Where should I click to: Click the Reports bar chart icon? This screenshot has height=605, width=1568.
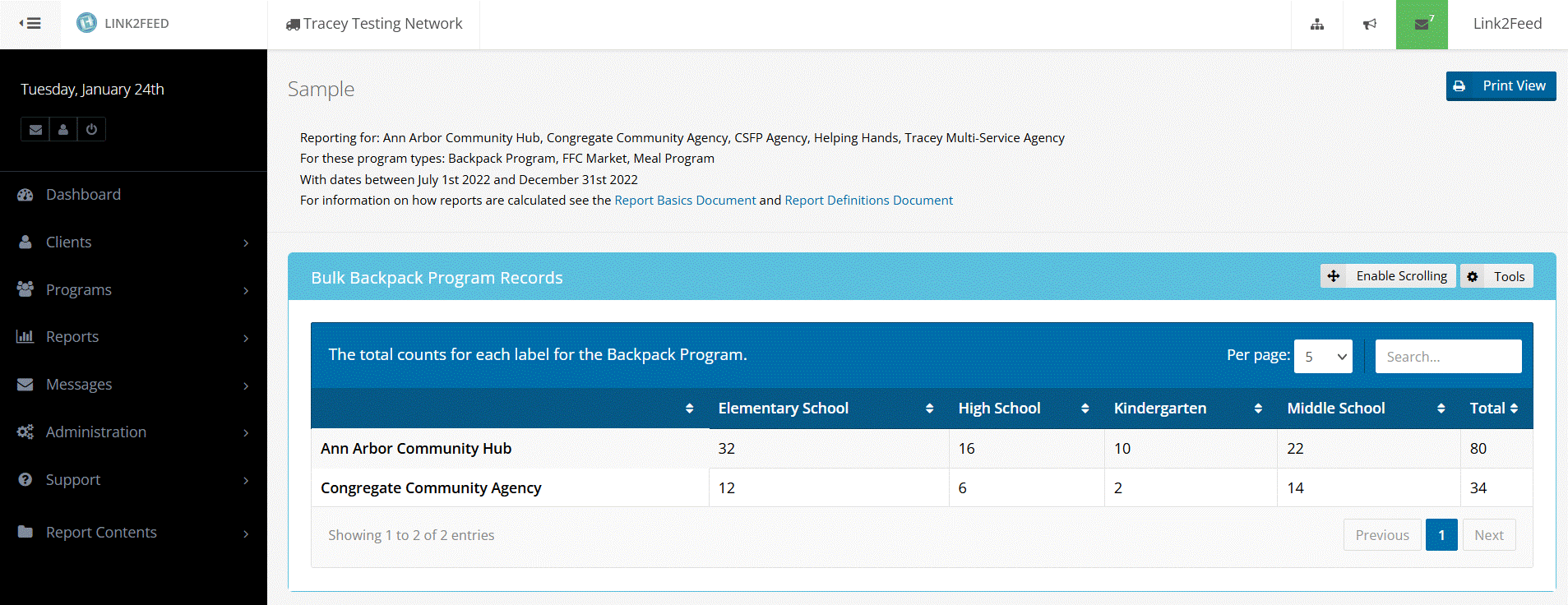tap(25, 336)
